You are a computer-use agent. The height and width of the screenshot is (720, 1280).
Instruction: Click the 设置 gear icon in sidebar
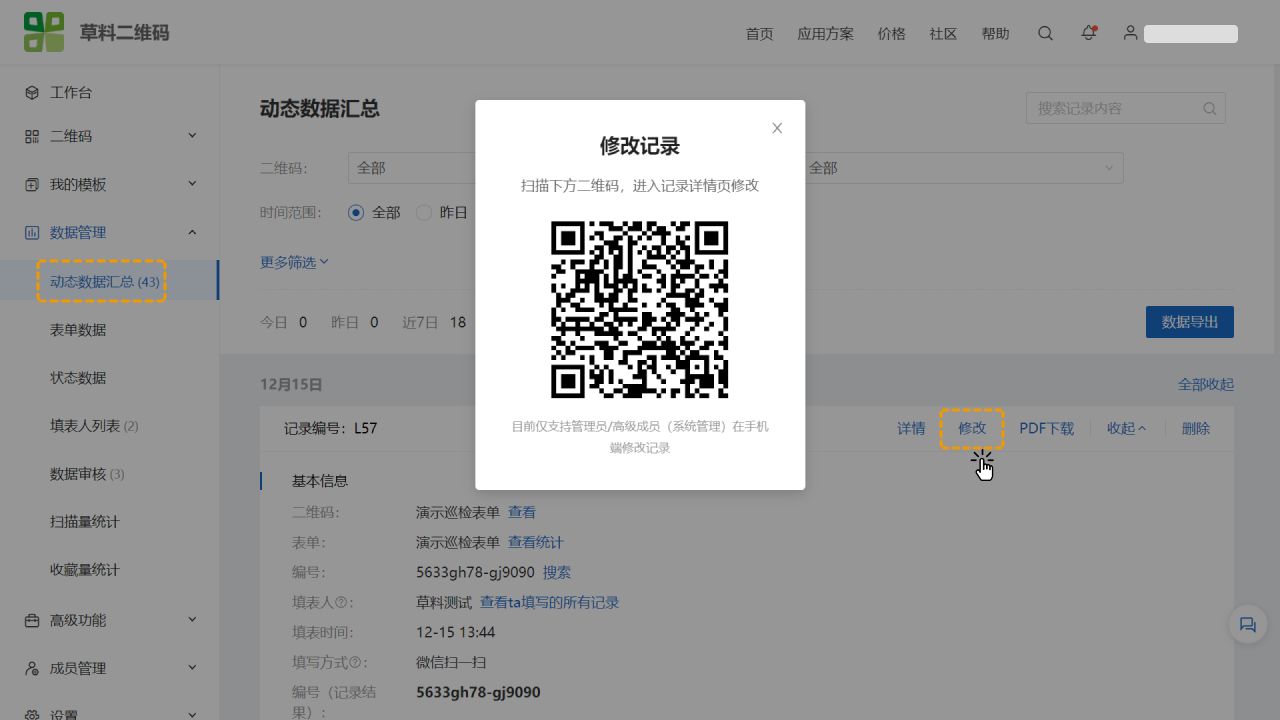point(32,715)
